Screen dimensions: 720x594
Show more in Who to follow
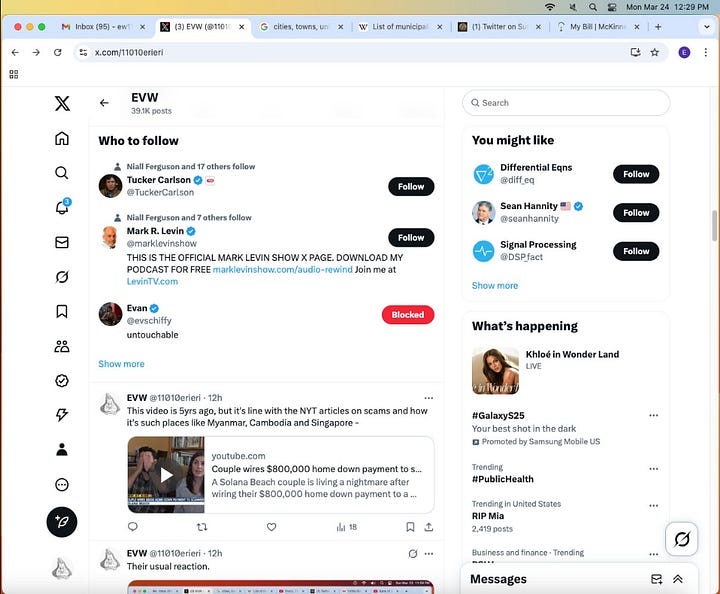coord(121,364)
